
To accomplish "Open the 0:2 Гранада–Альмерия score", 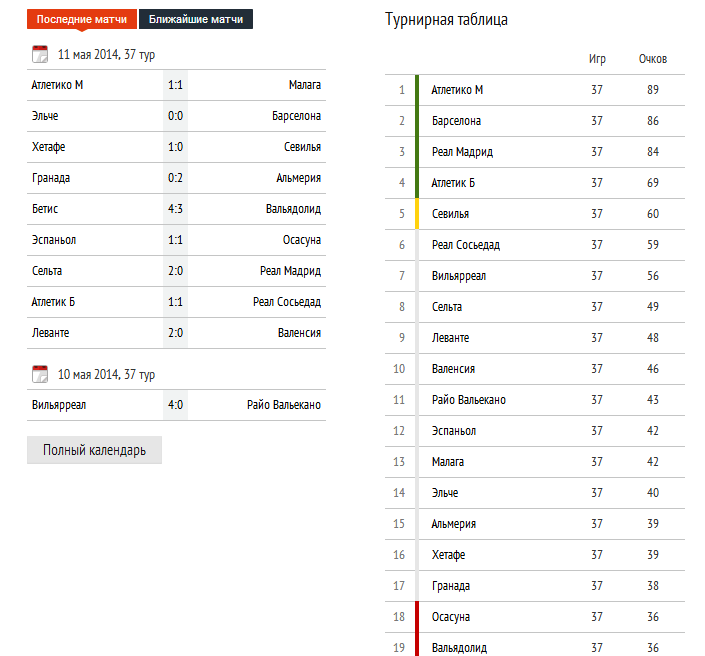I will coord(175,178).
